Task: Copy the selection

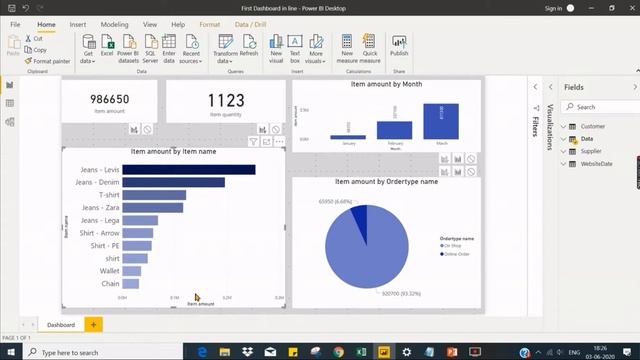Action: (x=36, y=50)
